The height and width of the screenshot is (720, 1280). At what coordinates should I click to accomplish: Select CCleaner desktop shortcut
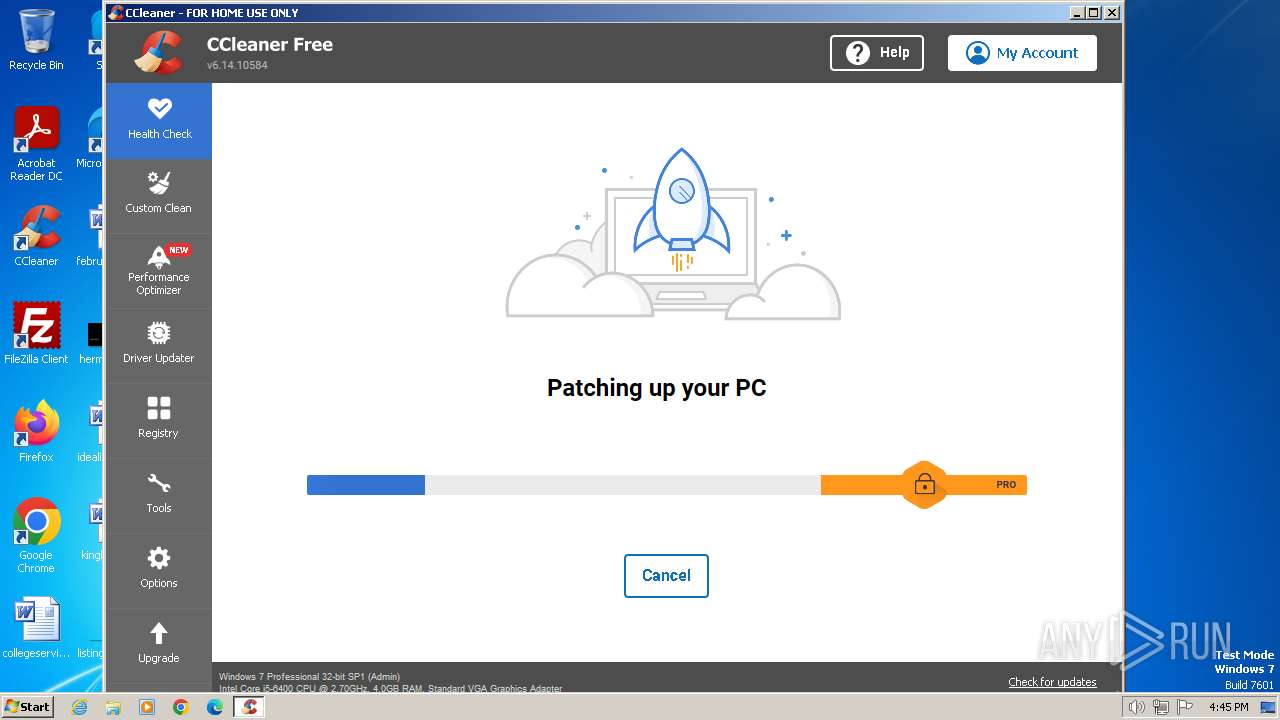tap(36, 237)
